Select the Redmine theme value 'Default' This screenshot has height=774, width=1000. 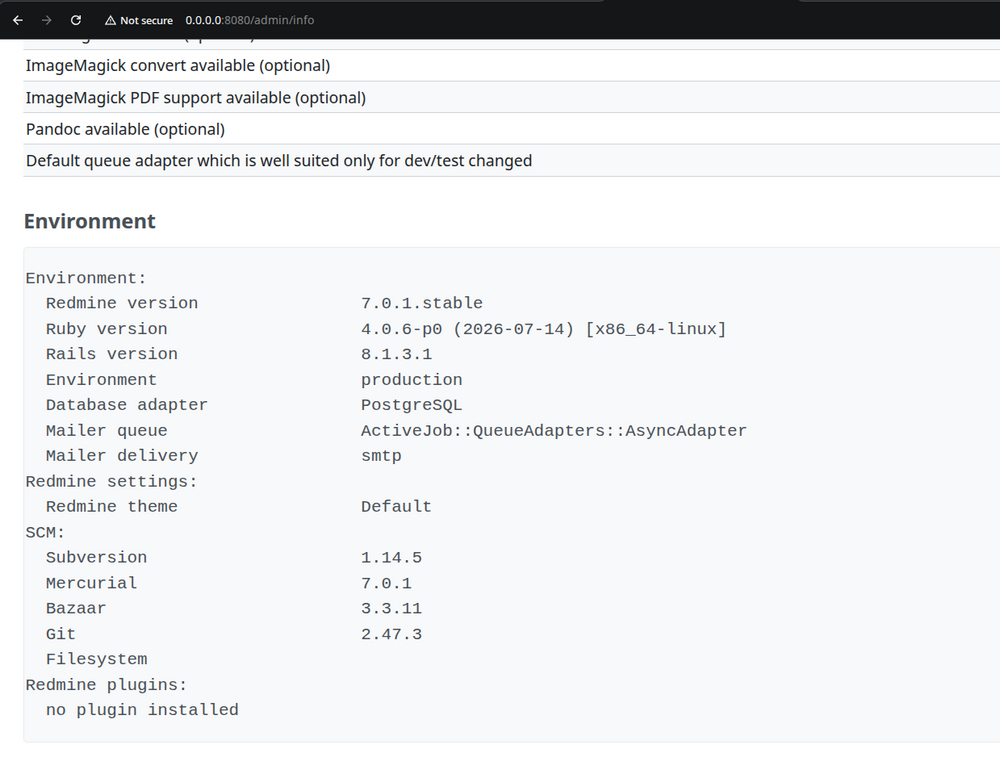pos(396,507)
